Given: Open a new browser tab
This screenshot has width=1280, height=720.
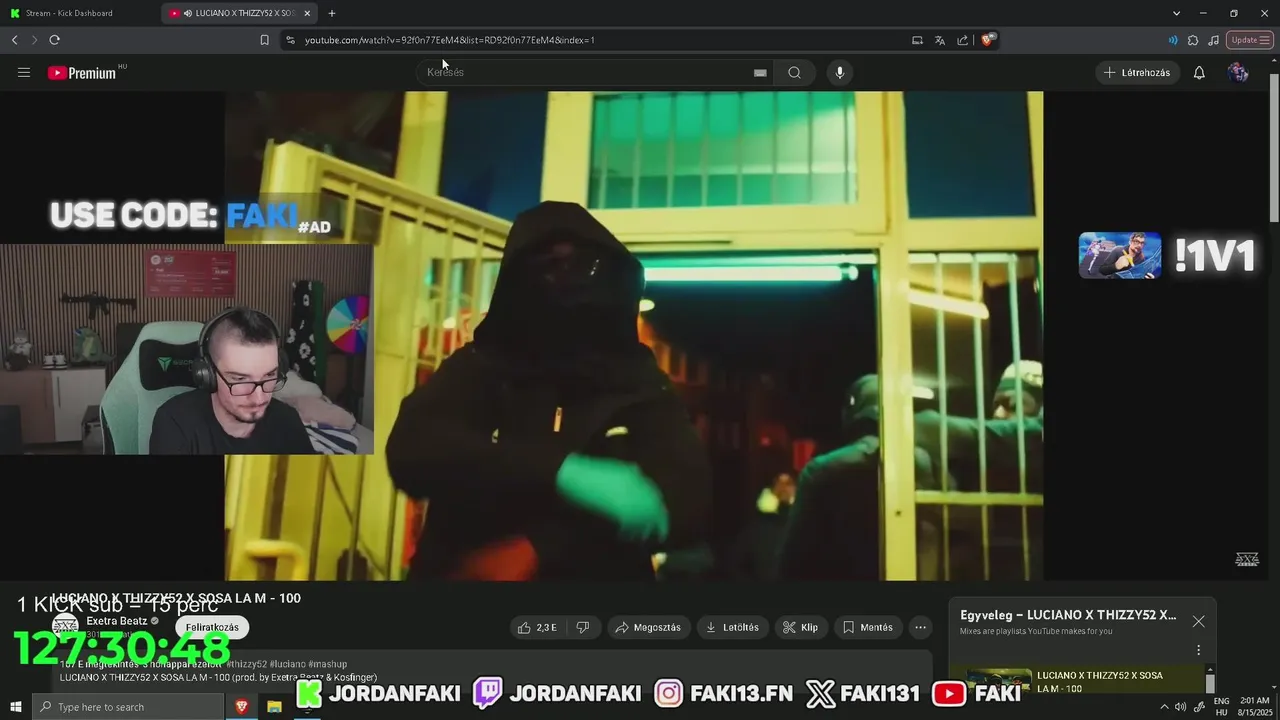Looking at the screenshot, I should 331,13.
